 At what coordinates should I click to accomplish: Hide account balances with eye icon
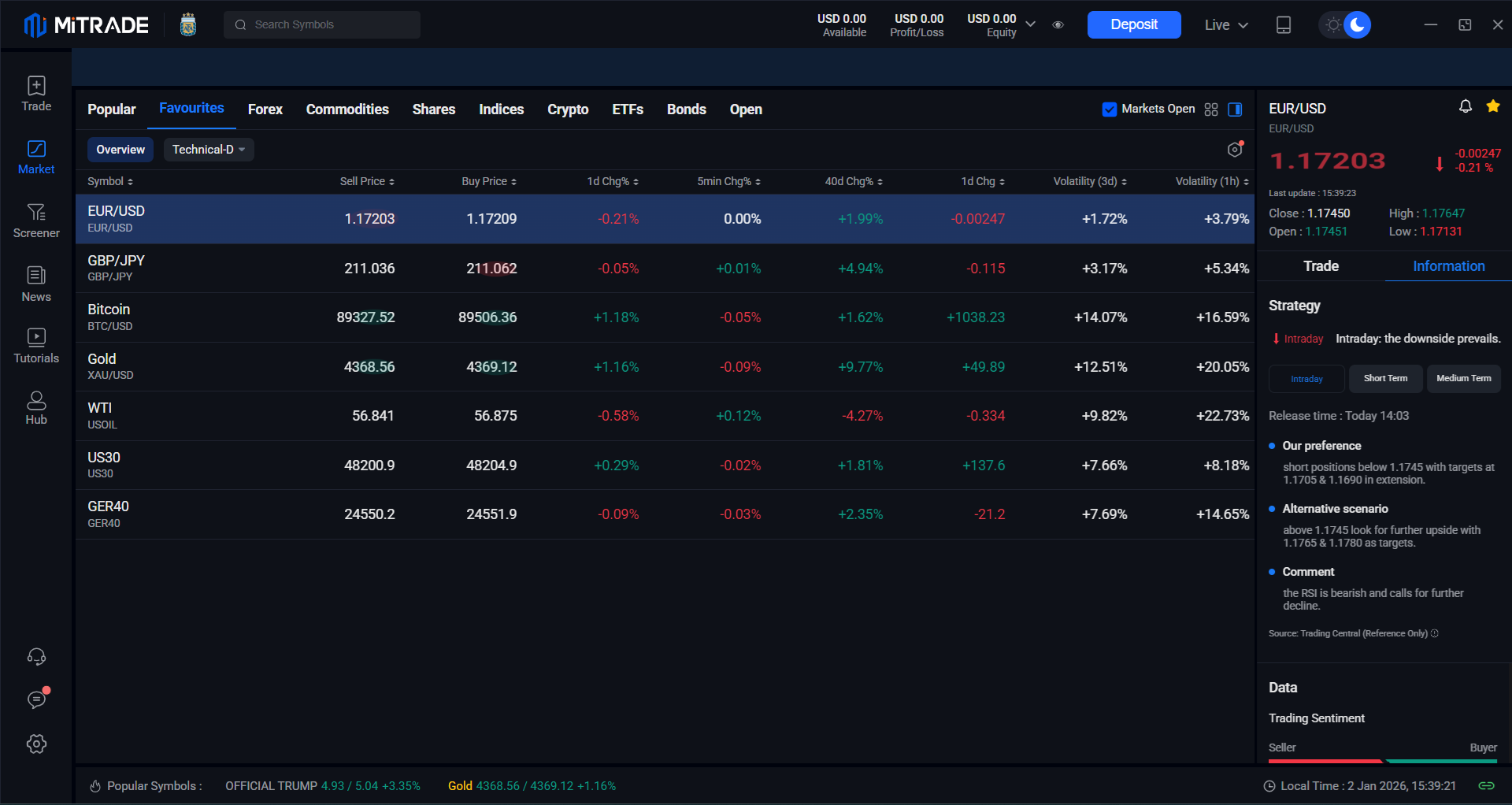(x=1058, y=25)
